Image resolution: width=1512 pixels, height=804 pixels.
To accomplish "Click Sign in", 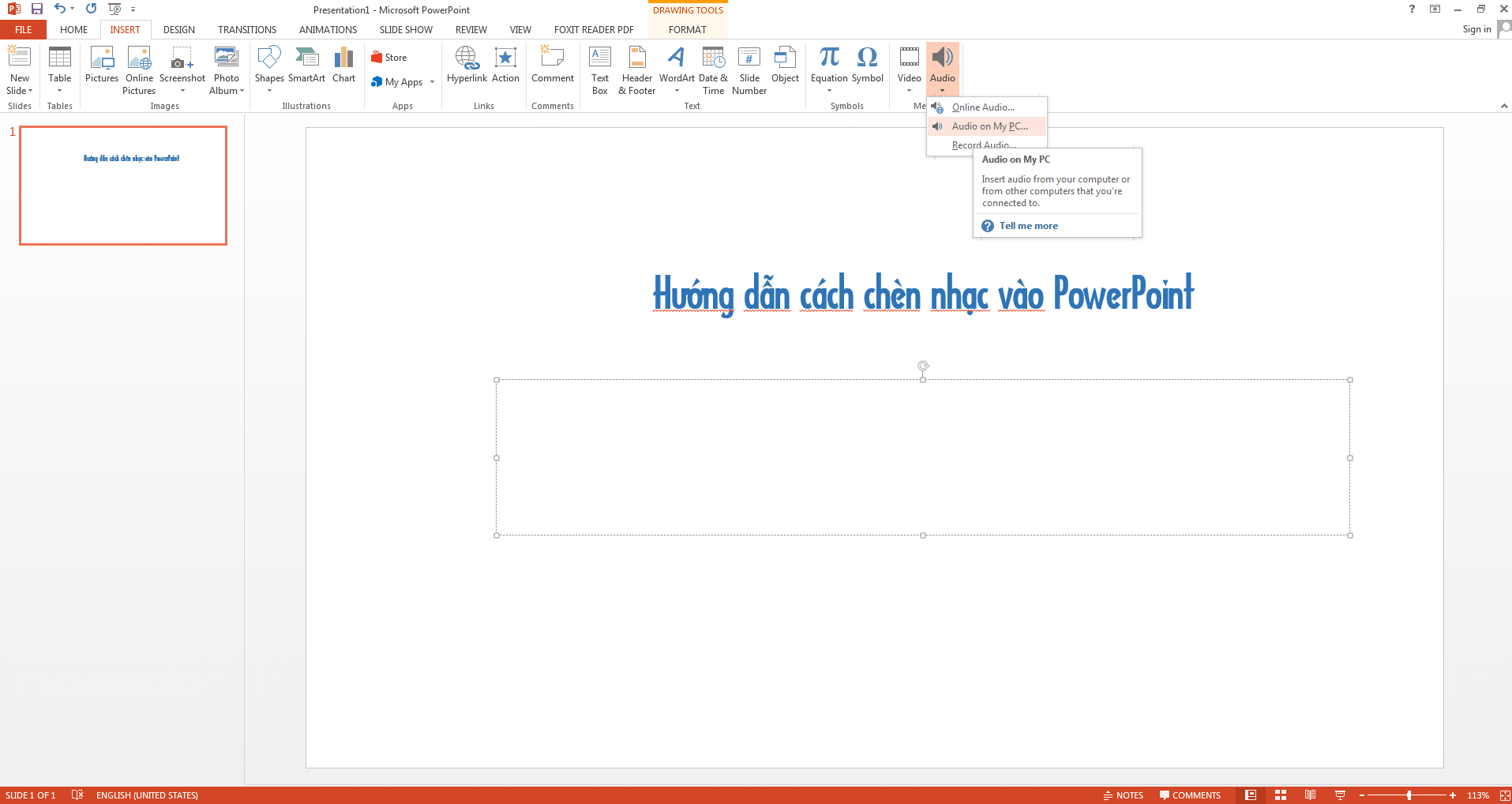I will click(x=1476, y=29).
